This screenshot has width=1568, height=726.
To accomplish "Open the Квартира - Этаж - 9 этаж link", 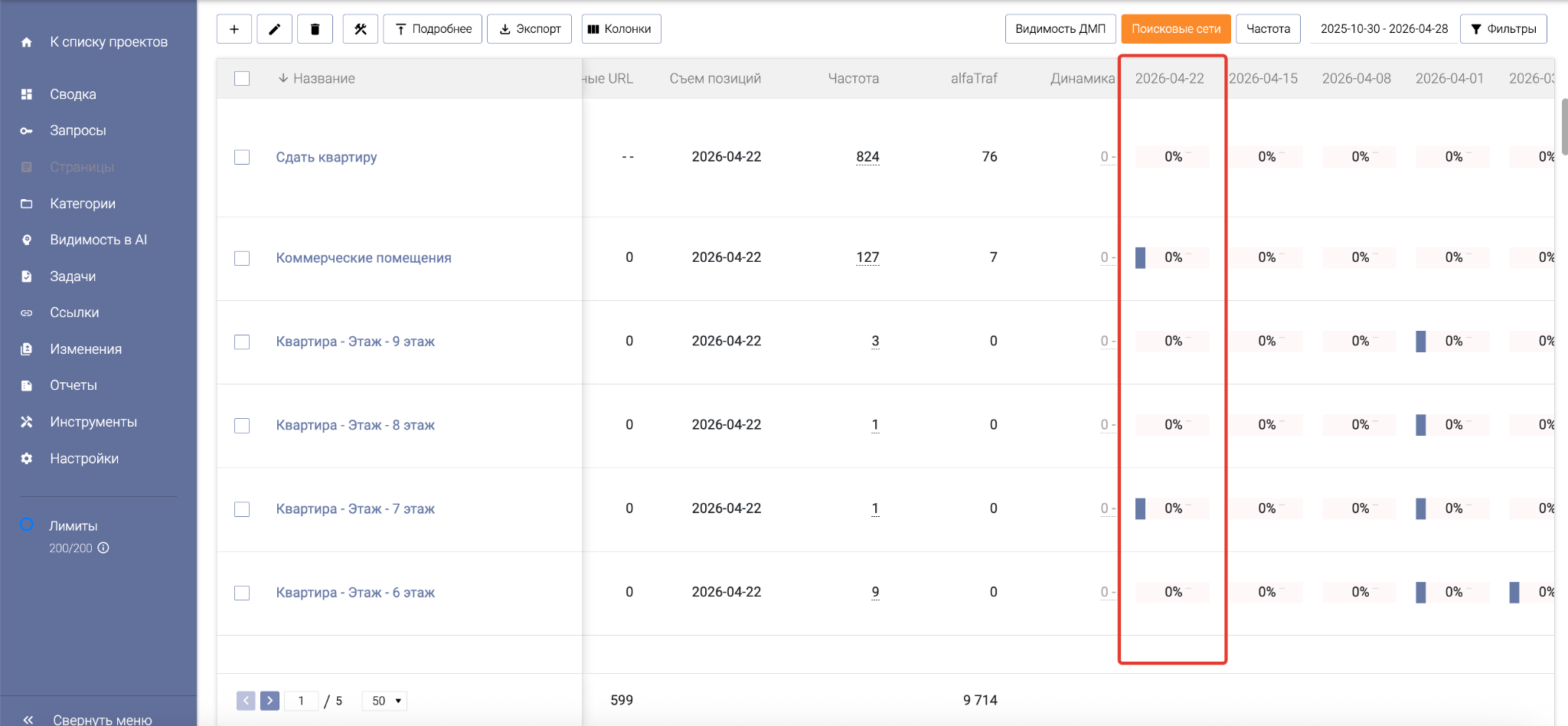I will click(x=355, y=342).
